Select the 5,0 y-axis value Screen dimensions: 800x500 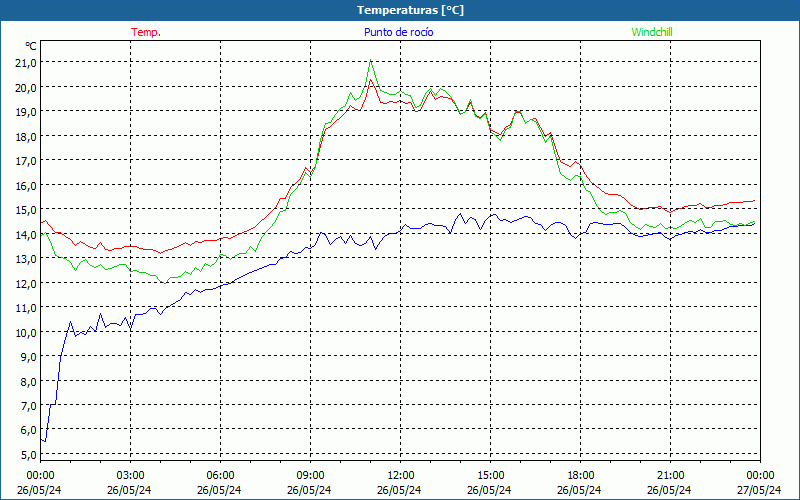25,454
